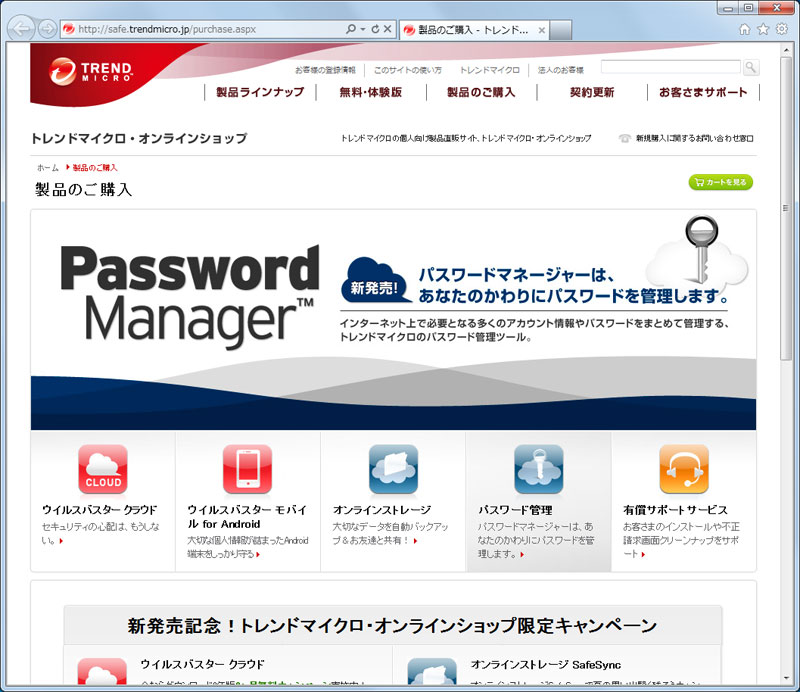Image resolution: width=800 pixels, height=692 pixels.
Task: Open the address bar search dropdown arrow
Action: tap(363, 29)
